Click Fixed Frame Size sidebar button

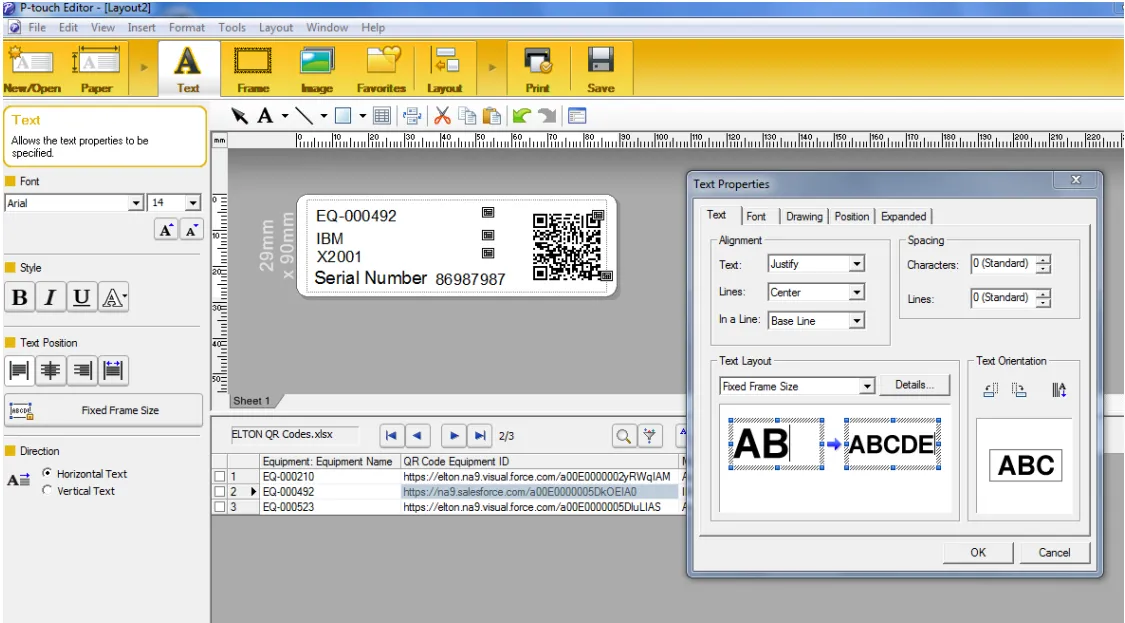[104, 410]
